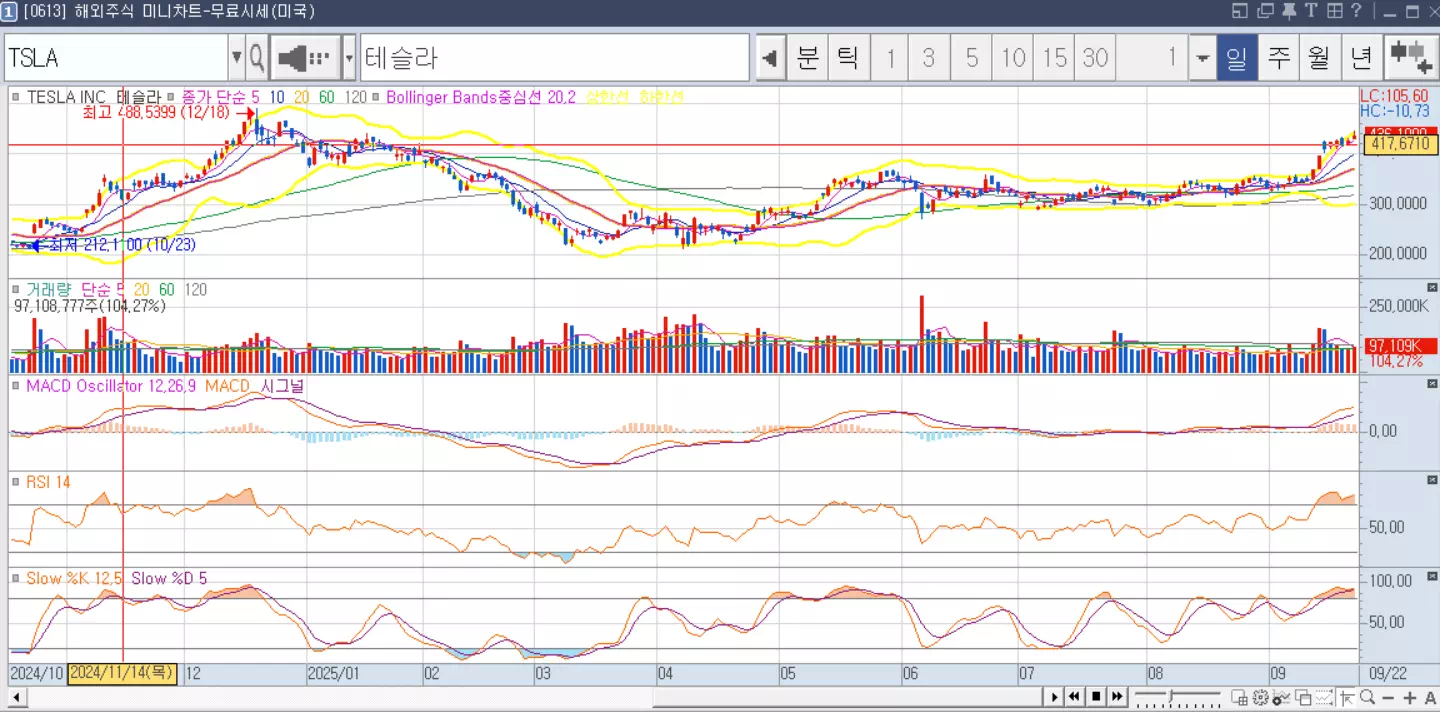Viewport: 1440px width, 712px height.
Task: Select the 15 interval button
Action: 1054,58
